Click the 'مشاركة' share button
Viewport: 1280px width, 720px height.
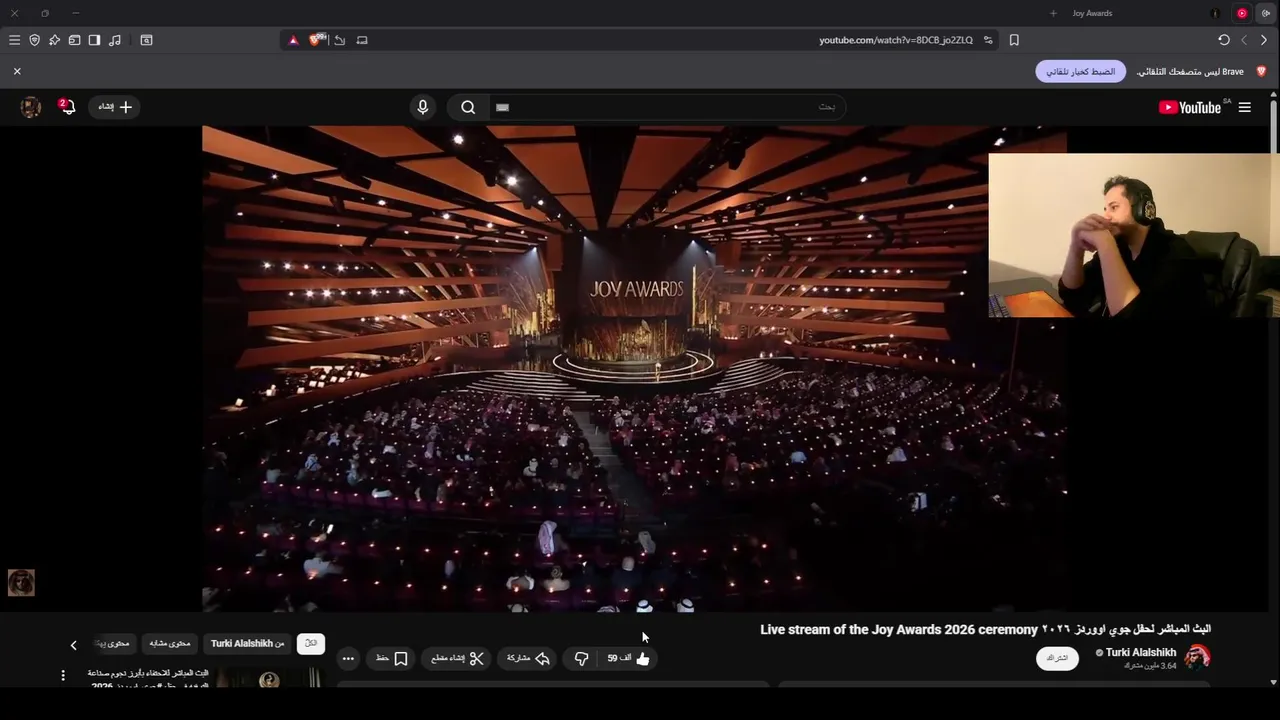(x=528, y=658)
